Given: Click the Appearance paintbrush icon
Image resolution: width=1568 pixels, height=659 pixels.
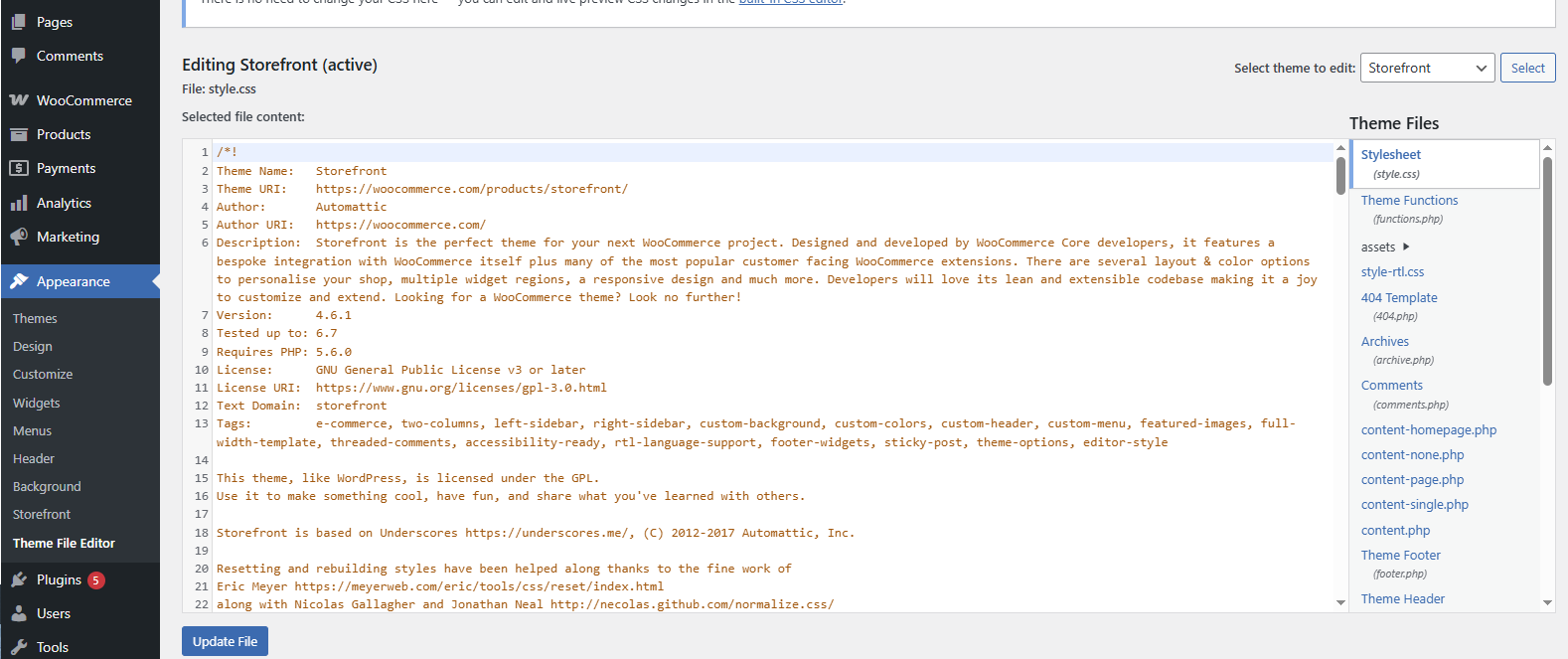Looking at the screenshot, I should [x=19, y=281].
